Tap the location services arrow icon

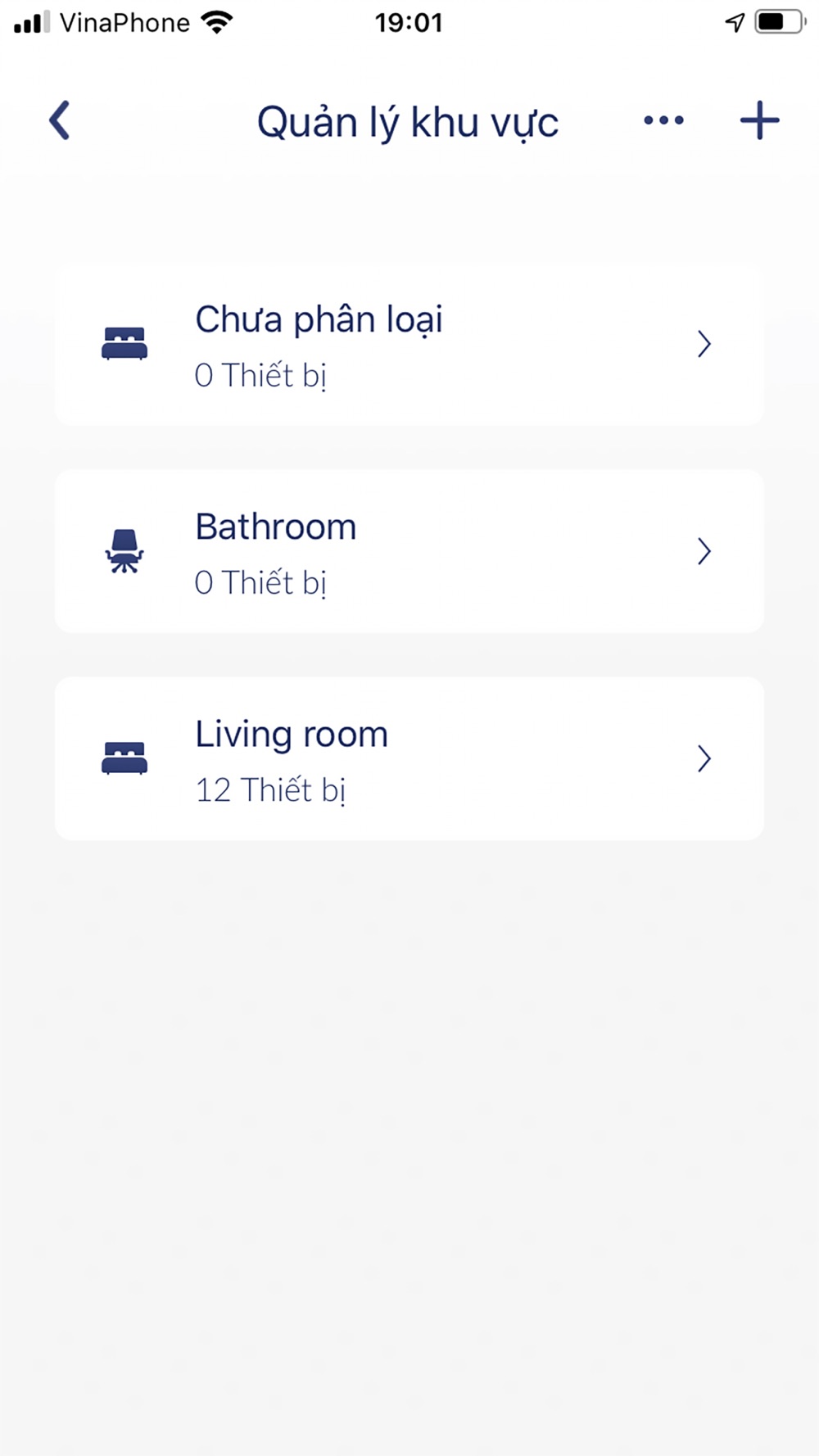point(735,22)
